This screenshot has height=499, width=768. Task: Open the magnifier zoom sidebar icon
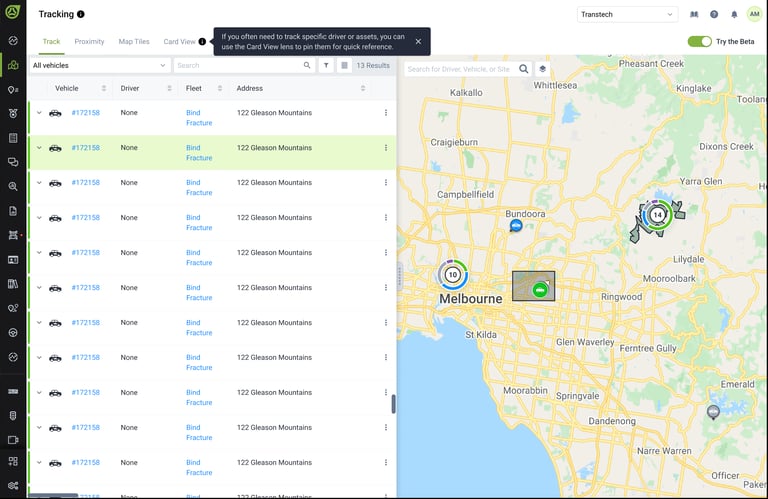13,186
